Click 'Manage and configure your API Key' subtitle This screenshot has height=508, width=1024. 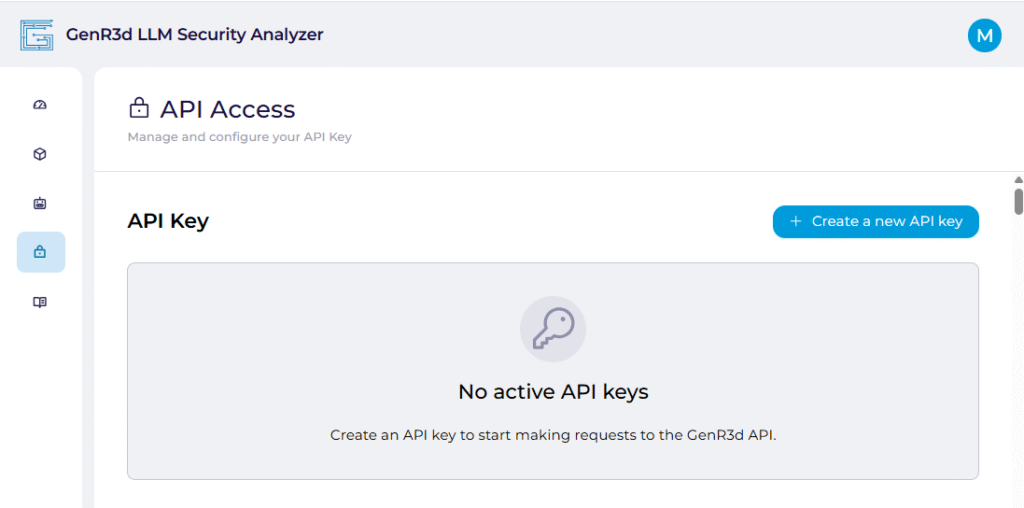[x=239, y=137]
